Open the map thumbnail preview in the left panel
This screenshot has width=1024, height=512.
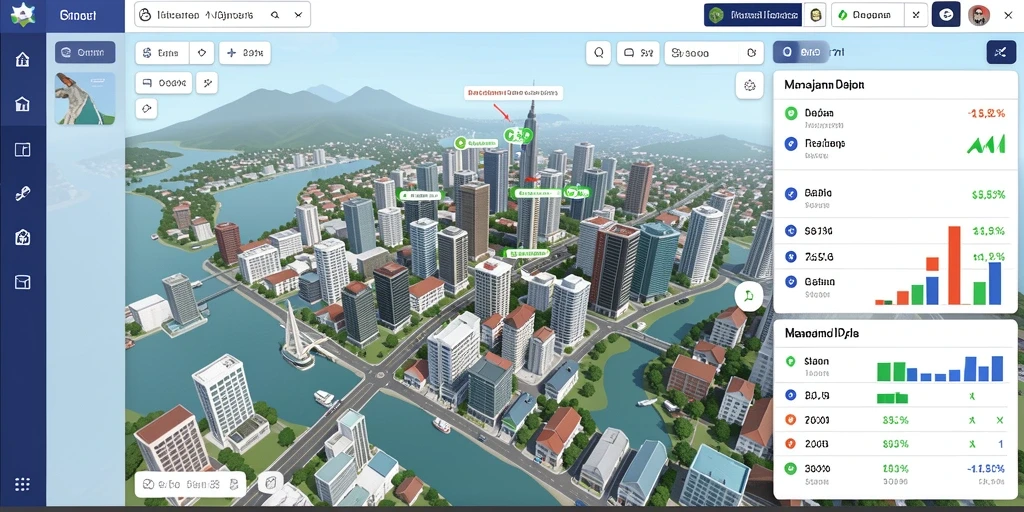pos(85,98)
